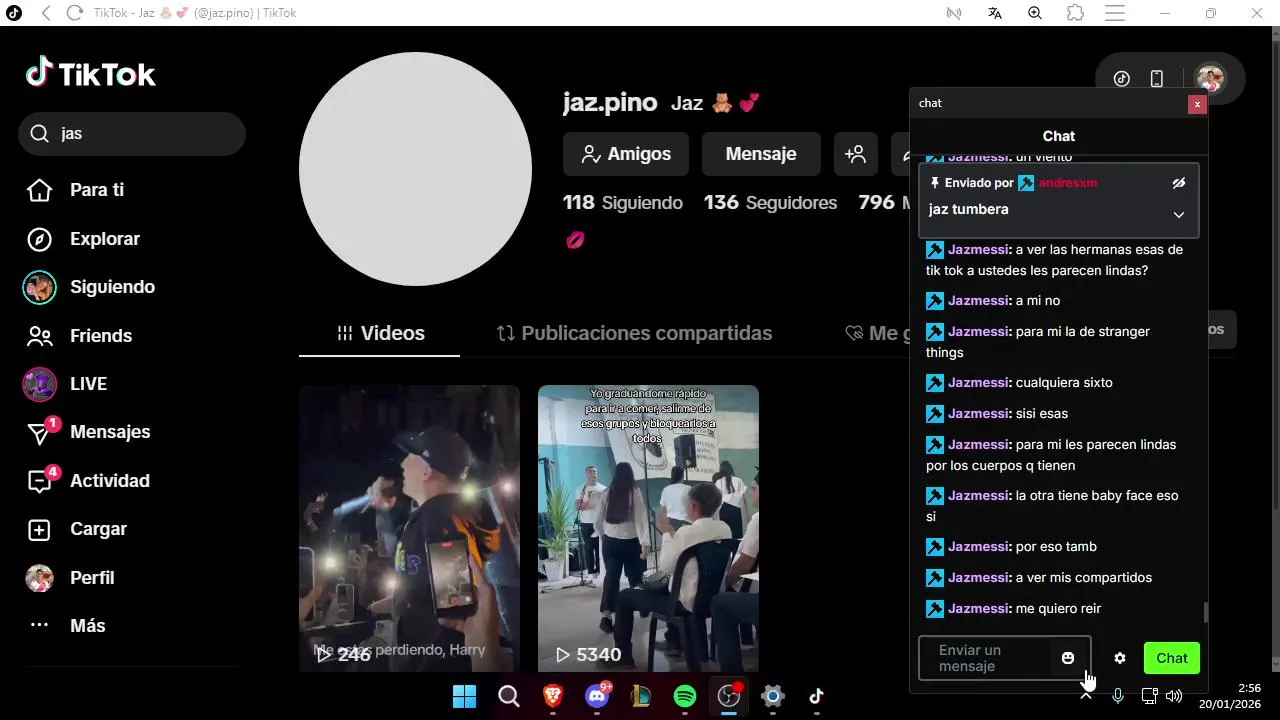Click chat message 'para mi la de stranger things'
The width and height of the screenshot is (1280, 720).
[1038, 342]
